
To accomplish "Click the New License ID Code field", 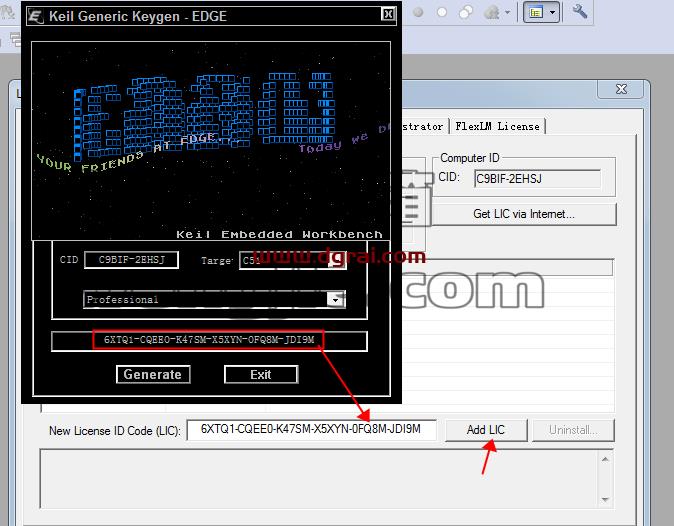I will pyautogui.click(x=311, y=430).
